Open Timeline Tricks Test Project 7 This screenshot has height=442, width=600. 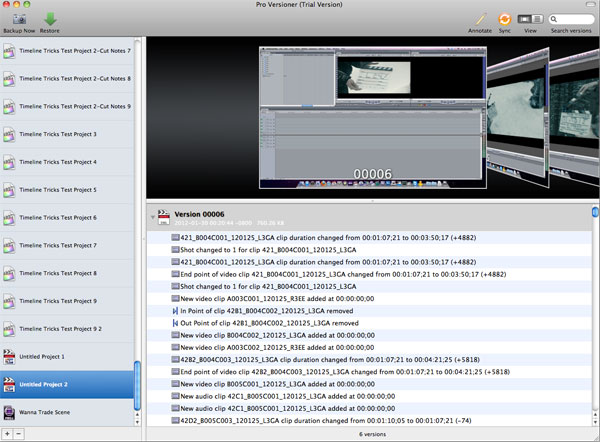(67, 245)
